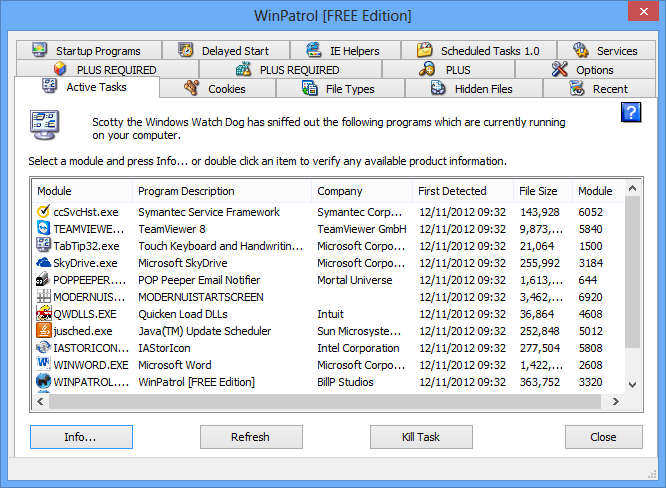This screenshot has height=488, width=666.
Task: Select the 'TeamViewer 8' description cell
Action: (172, 229)
